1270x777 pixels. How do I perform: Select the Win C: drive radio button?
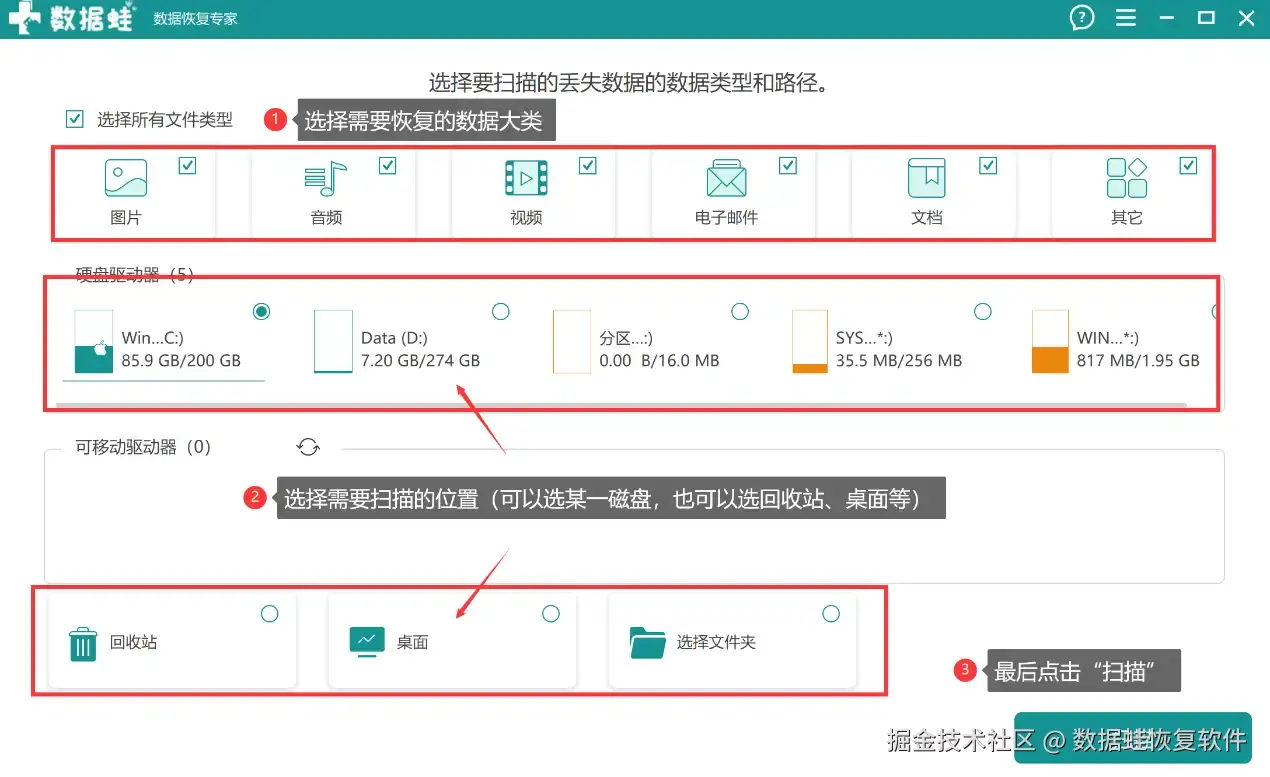point(261,312)
